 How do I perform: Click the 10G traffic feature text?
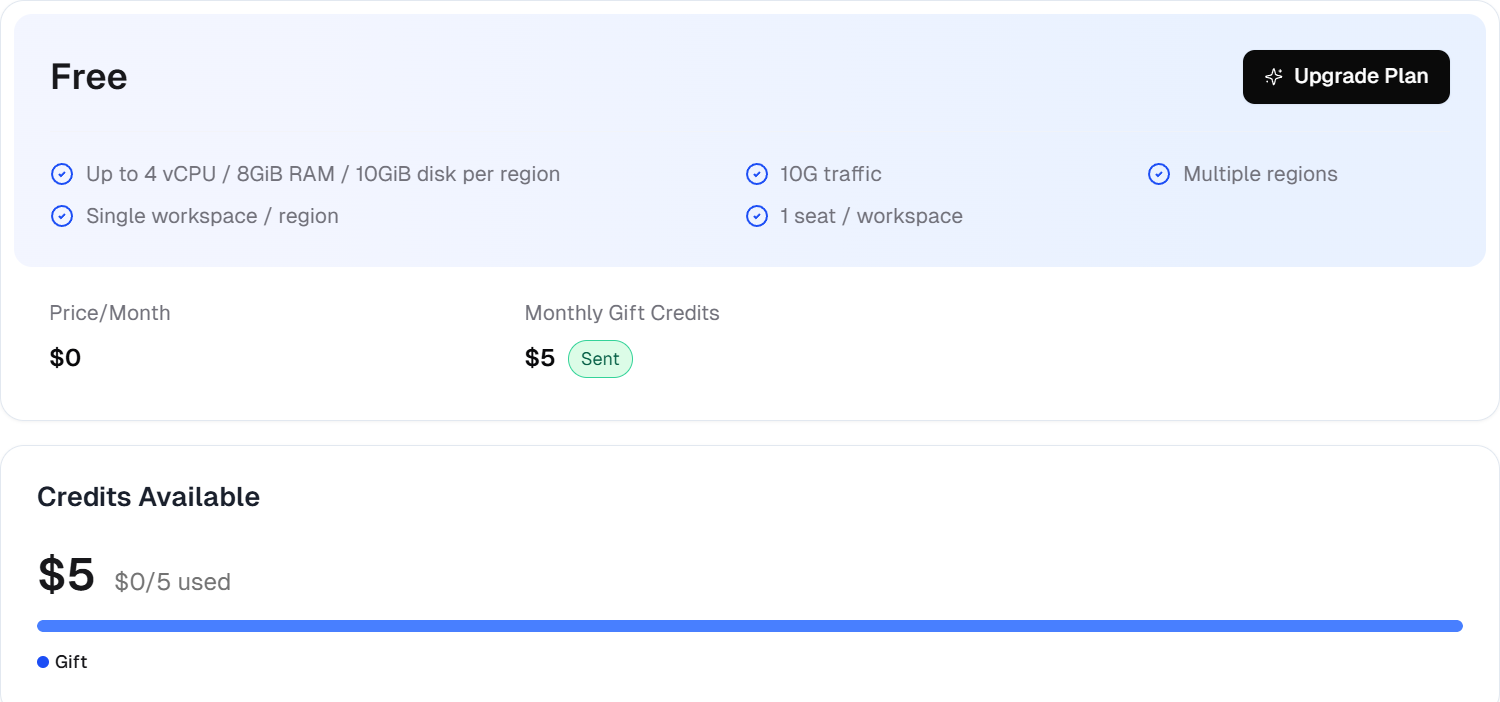coord(831,174)
